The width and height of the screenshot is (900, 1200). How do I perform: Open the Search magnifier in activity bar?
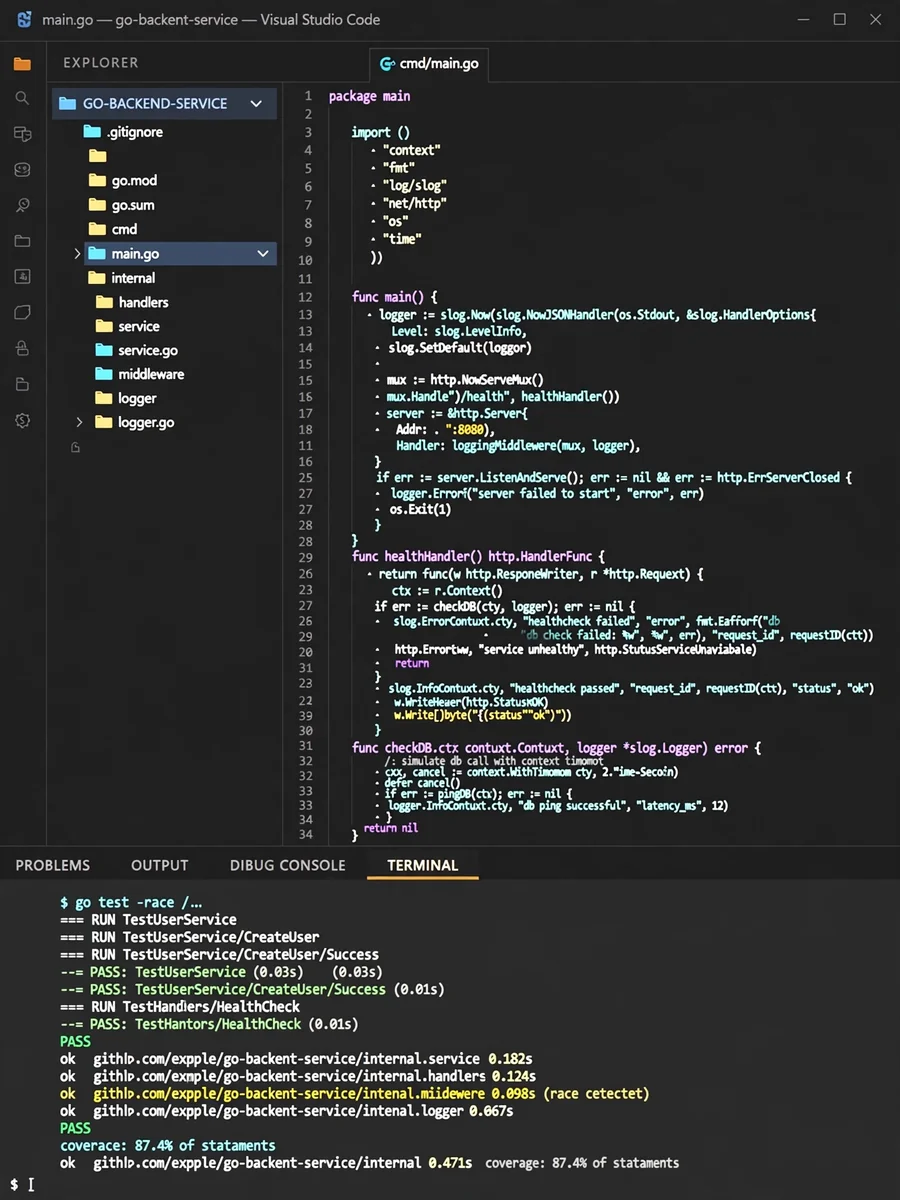[22, 98]
